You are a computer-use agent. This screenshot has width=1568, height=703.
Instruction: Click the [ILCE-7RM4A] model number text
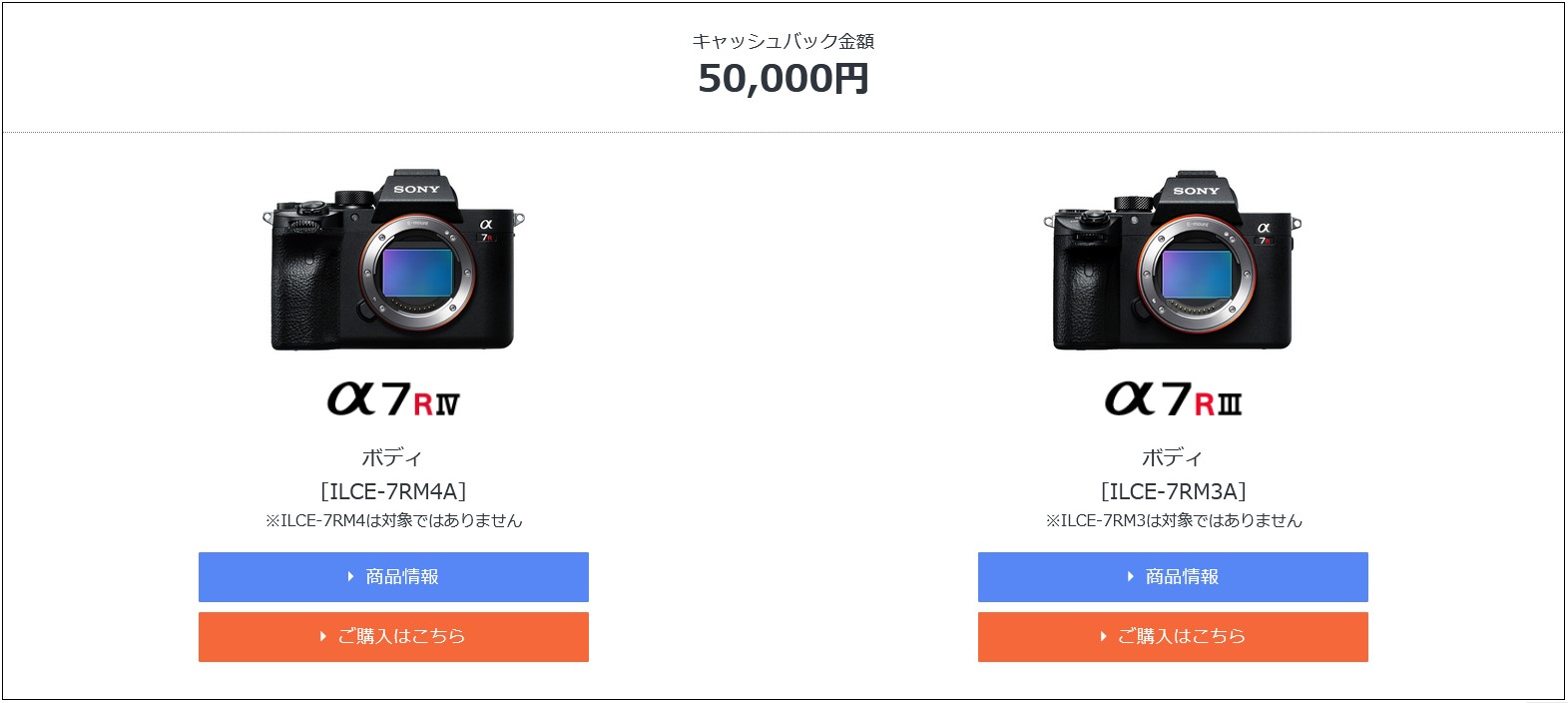(393, 491)
